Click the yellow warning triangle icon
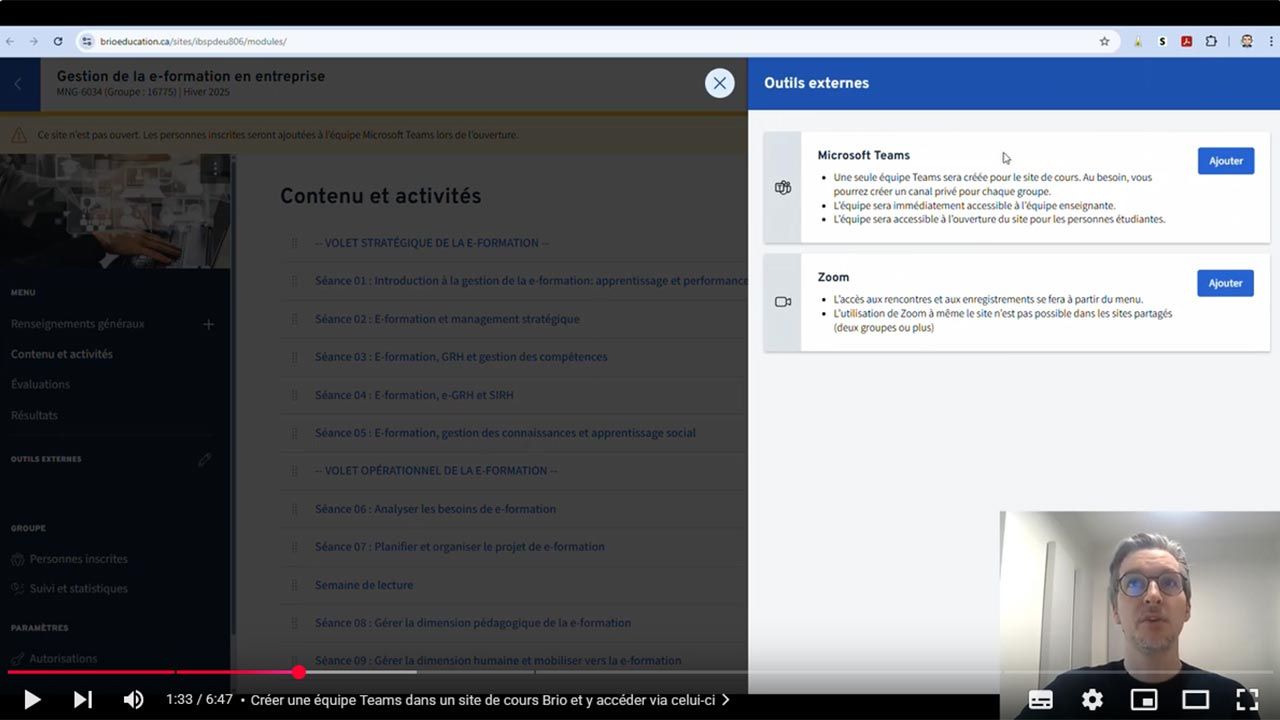The image size is (1280, 720). pos(19,134)
